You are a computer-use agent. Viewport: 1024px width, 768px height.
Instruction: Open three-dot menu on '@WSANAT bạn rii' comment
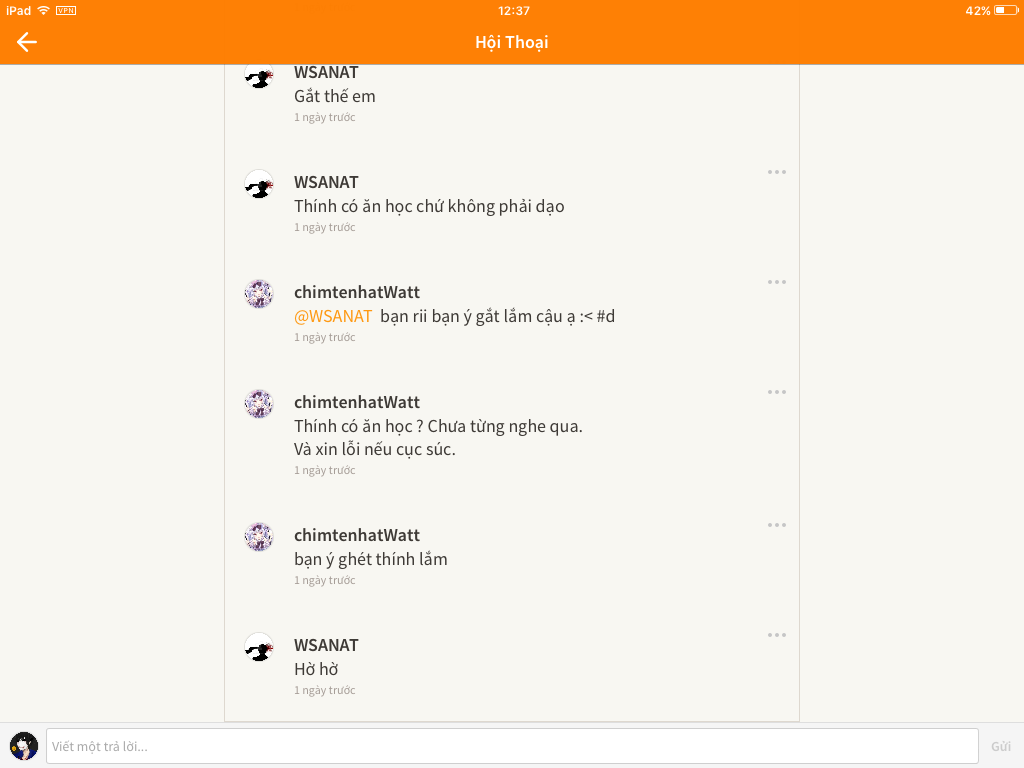[x=776, y=282]
